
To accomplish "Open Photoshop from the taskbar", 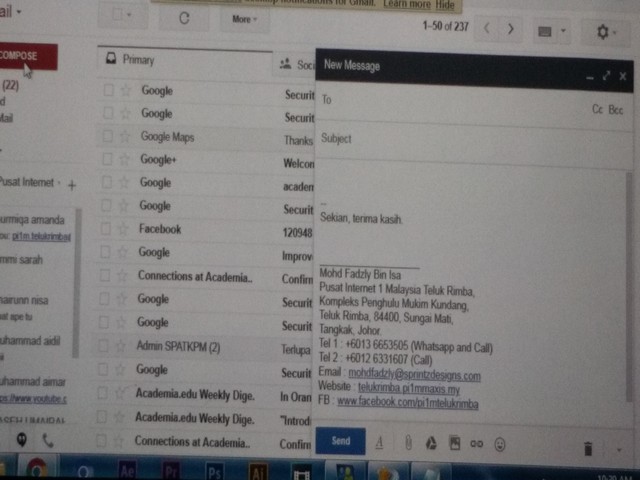I will [213, 471].
